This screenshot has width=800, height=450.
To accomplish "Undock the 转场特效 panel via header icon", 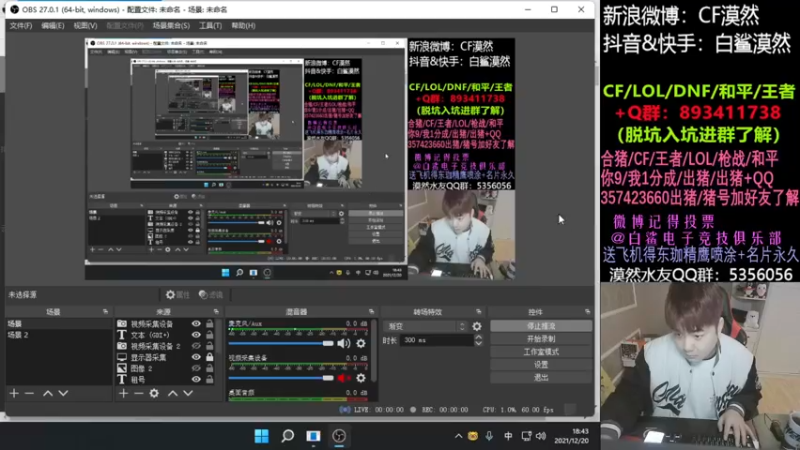I will point(479,311).
